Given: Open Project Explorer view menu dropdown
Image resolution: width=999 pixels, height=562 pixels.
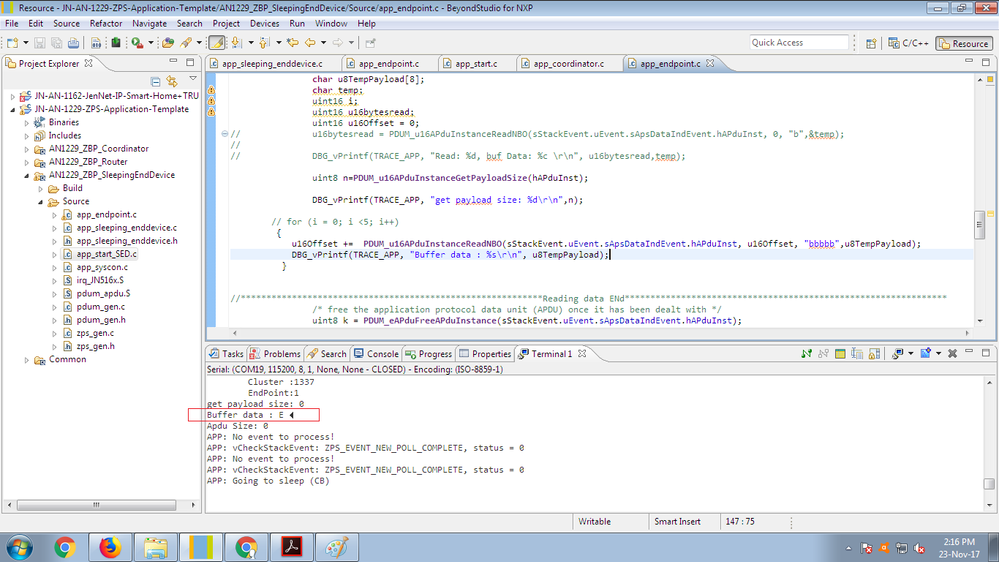Looking at the screenshot, I should point(193,79).
